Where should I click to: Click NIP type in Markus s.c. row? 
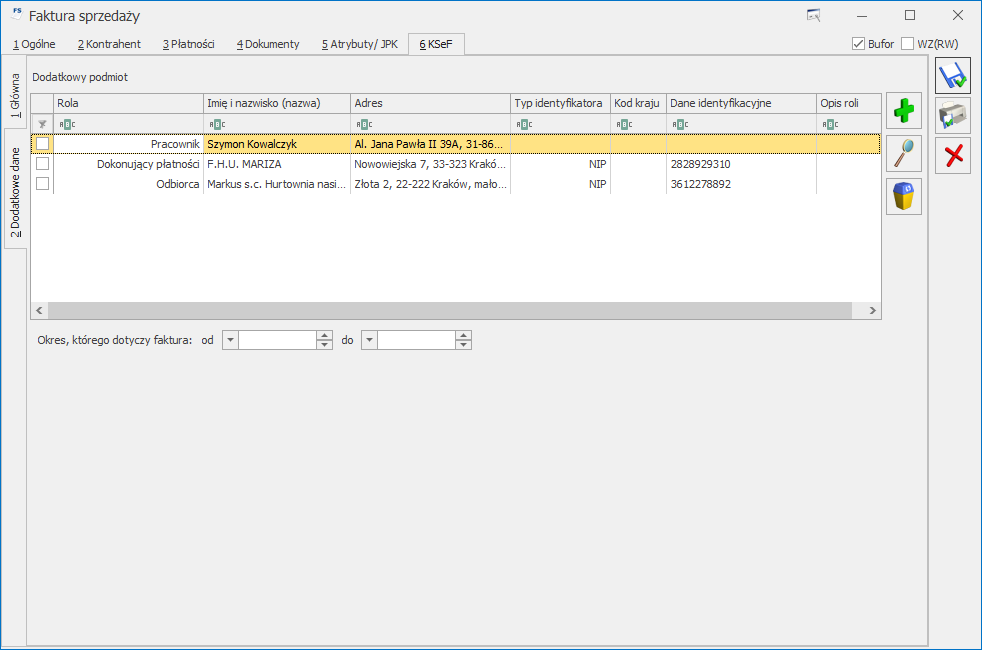[x=561, y=184]
